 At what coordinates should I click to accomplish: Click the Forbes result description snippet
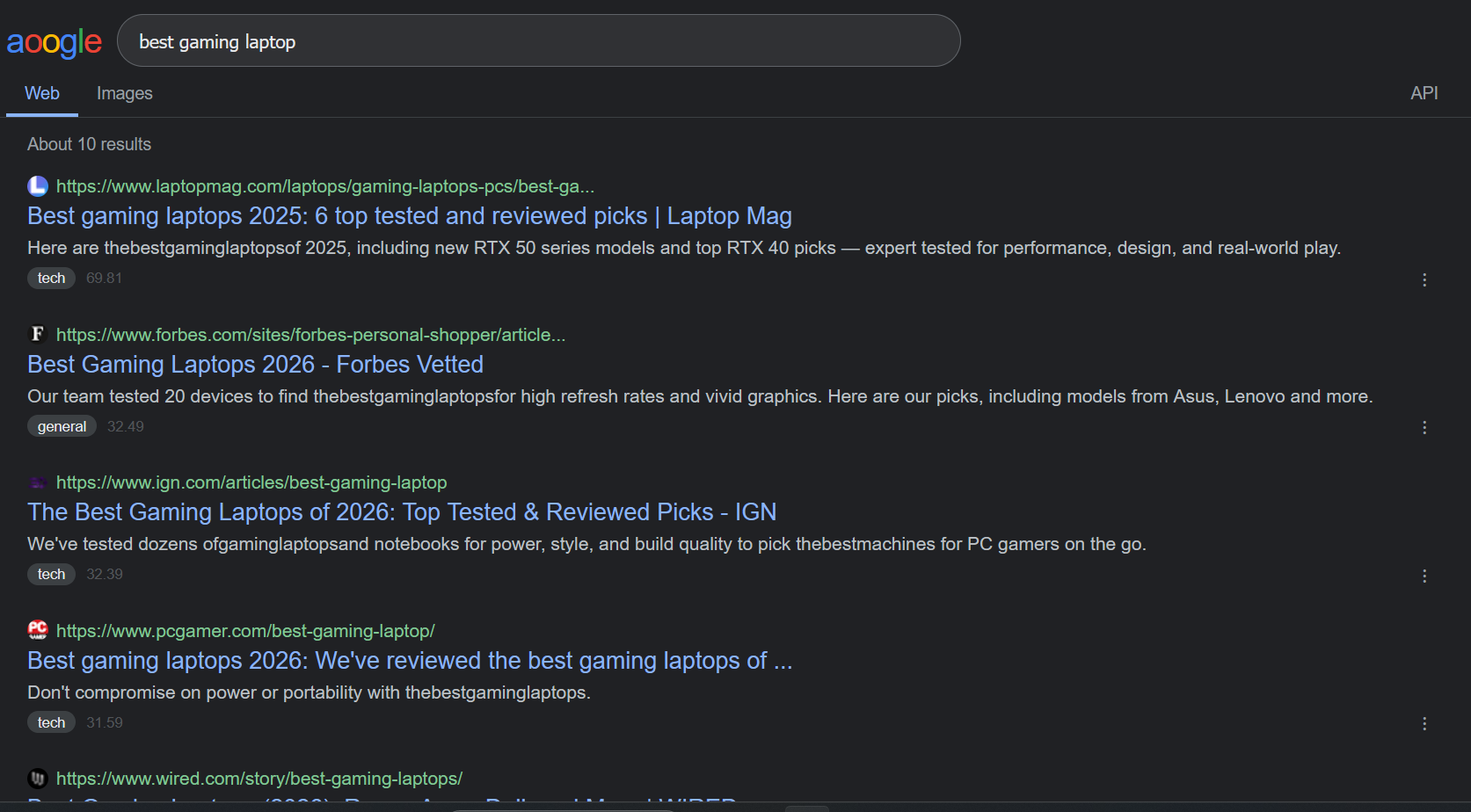point(700,396)
